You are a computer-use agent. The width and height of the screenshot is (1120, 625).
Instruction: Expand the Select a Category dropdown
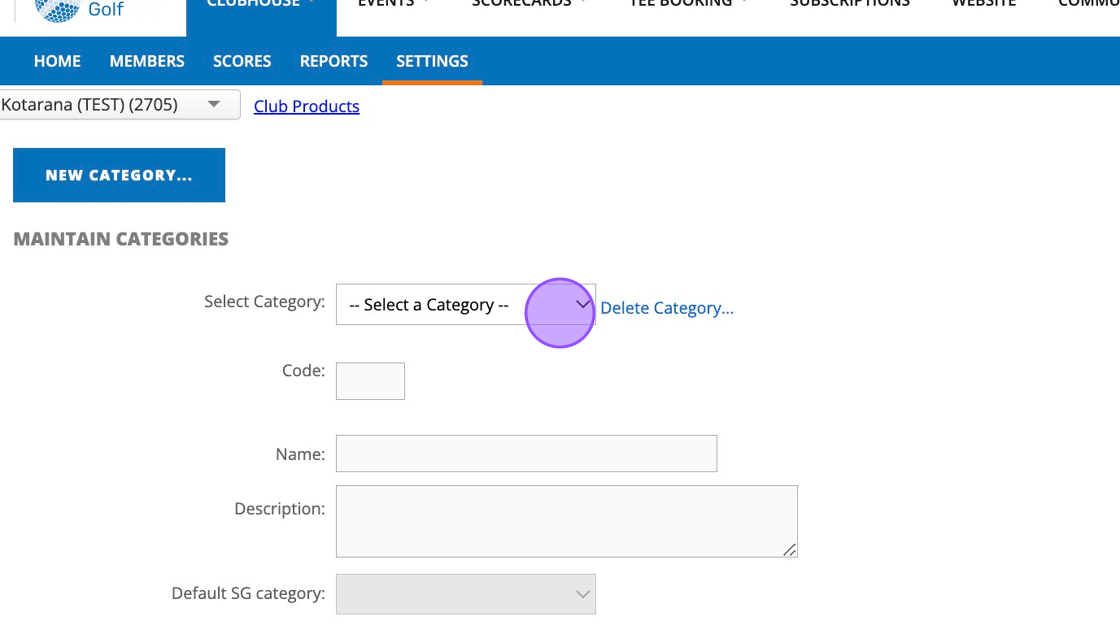pos(465,305)
